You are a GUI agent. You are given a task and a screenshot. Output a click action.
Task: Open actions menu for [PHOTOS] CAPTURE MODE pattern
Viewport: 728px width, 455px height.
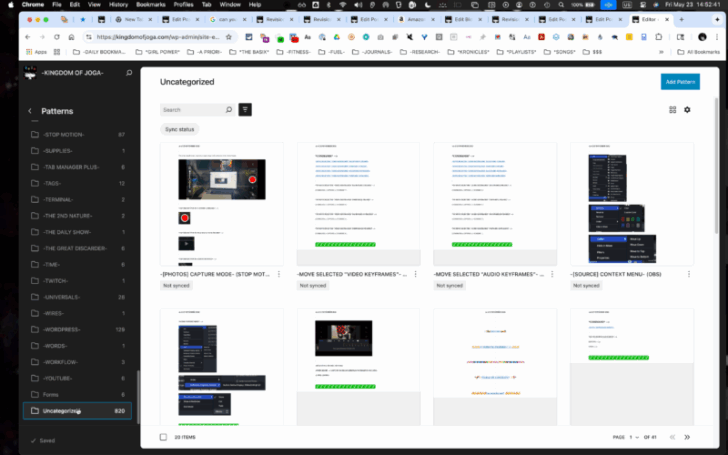279,274
